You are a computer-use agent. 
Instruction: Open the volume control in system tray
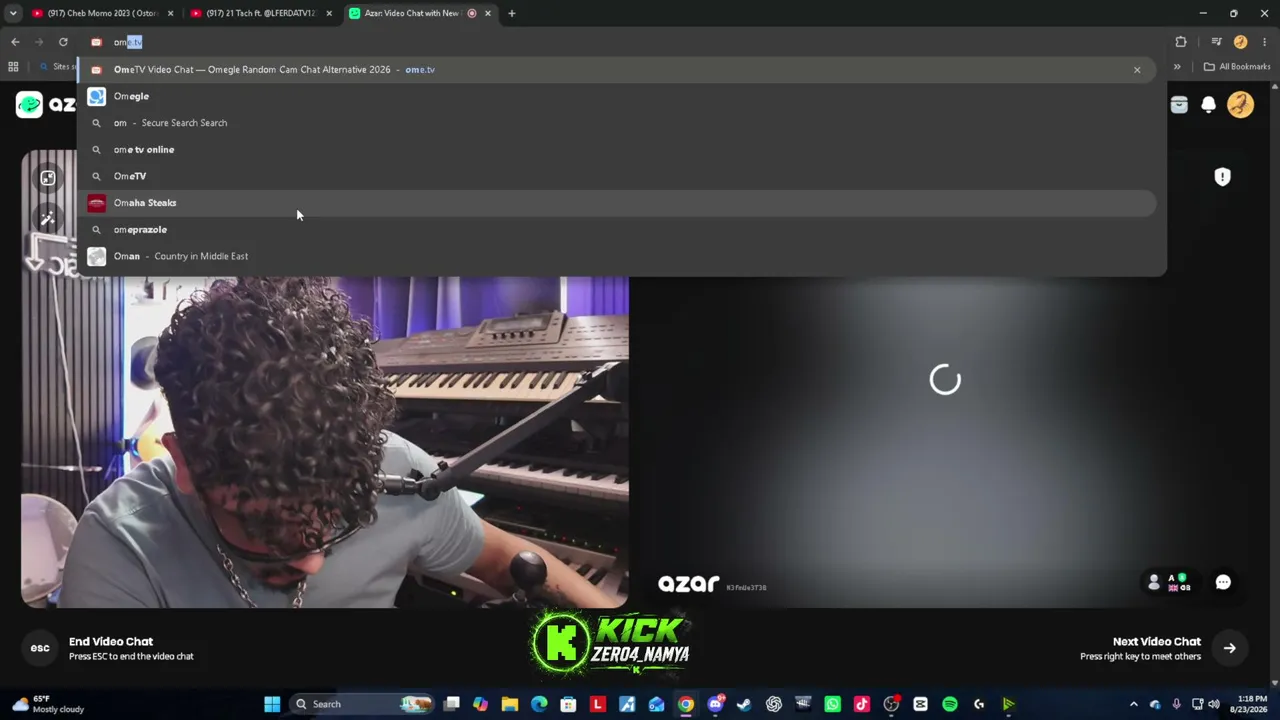(x=1213, y=704)
